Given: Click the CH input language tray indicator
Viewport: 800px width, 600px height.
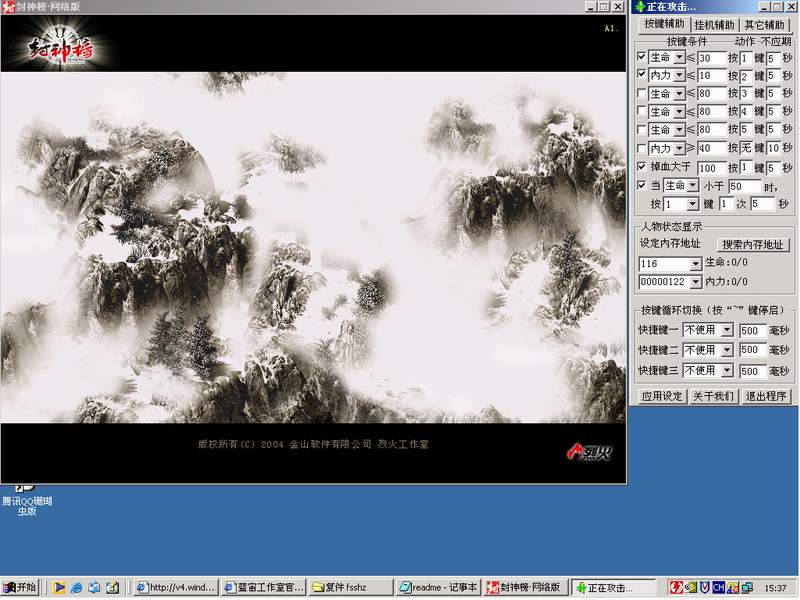Looking at the screenshot, I should pyautogui.click(x=718, y=588).
